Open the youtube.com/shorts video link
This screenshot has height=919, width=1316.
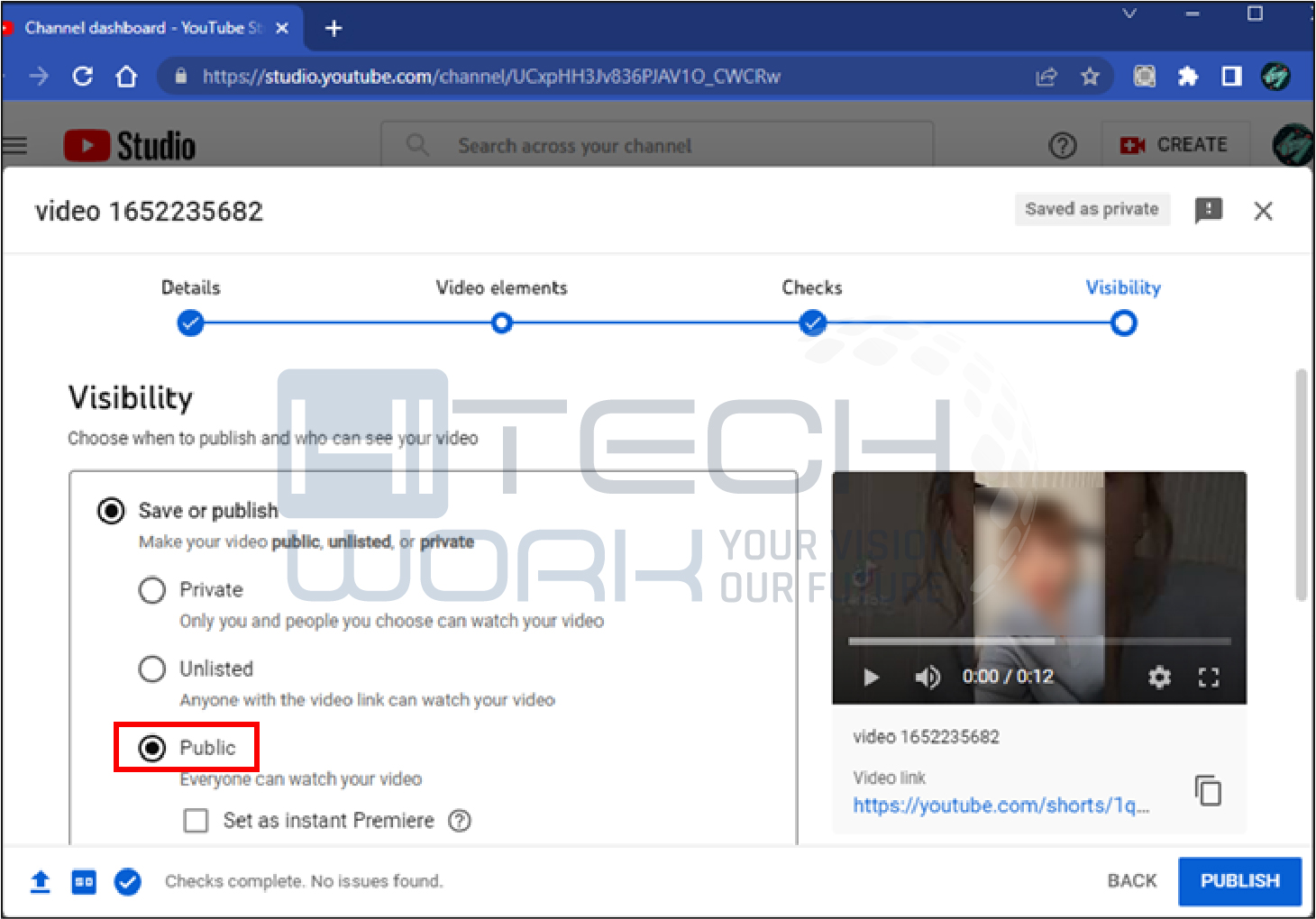[1001, 805]
